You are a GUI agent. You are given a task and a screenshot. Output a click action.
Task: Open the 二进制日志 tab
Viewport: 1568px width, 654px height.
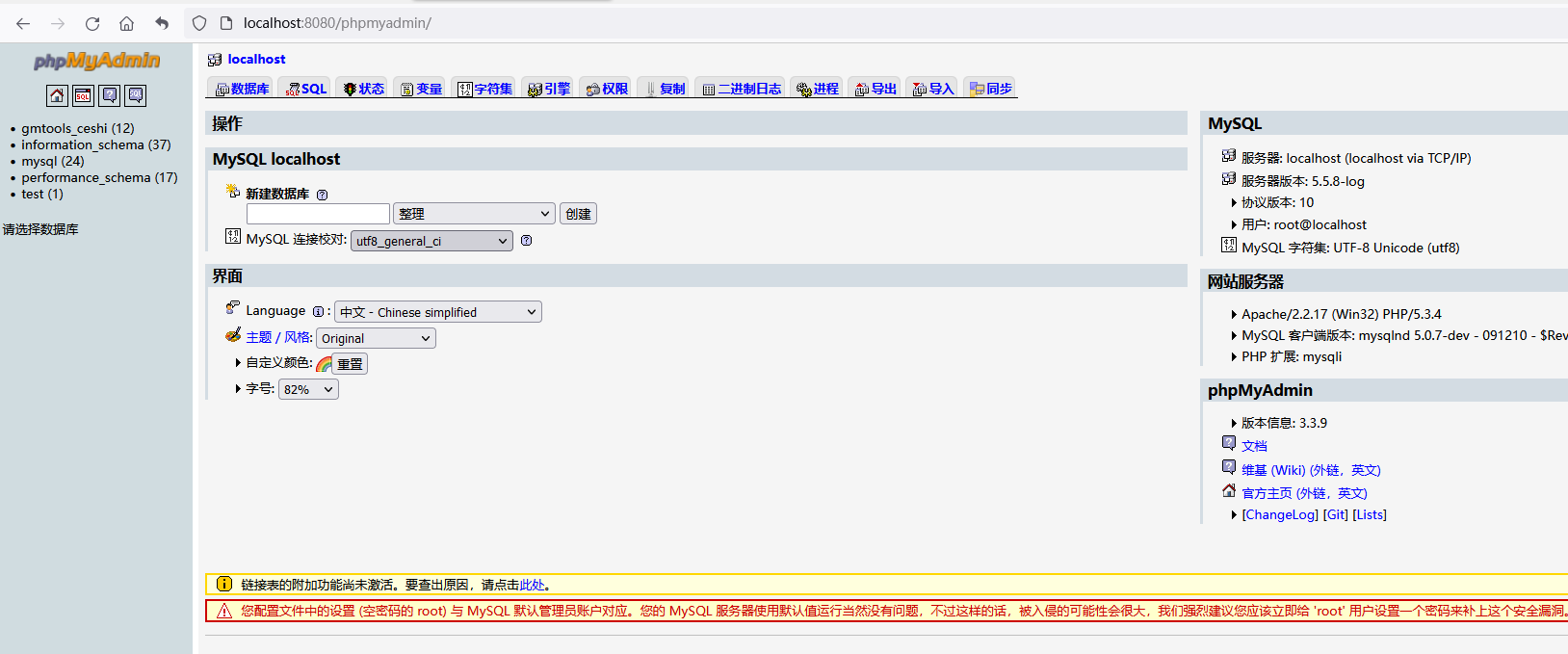pos(740,89)
